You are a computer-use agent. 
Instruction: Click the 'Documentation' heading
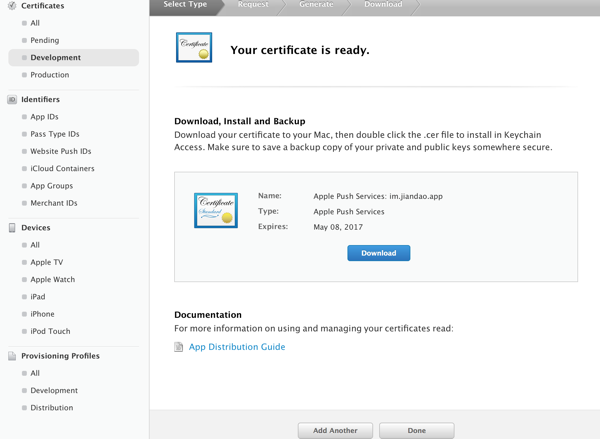208,315
